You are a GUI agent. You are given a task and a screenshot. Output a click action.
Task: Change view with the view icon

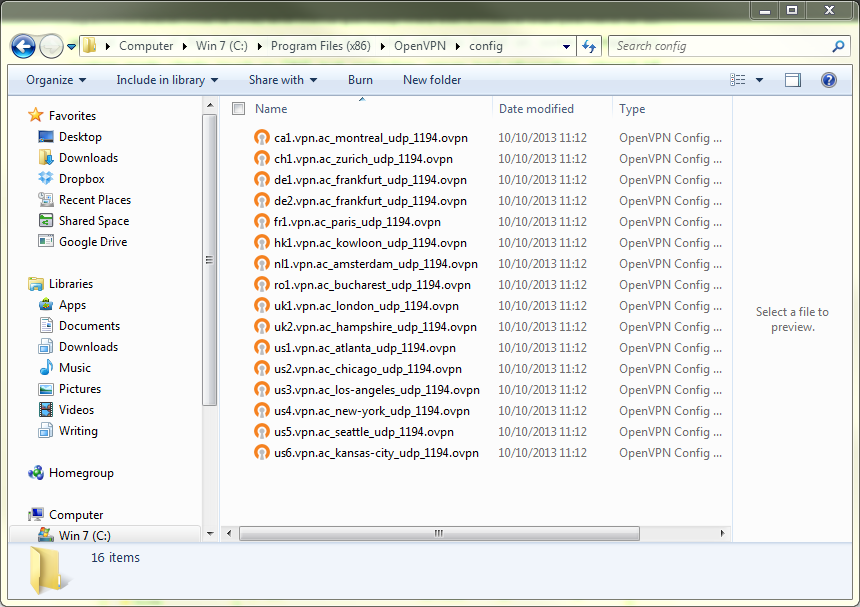pyautogui.click(x=738, y=80)
